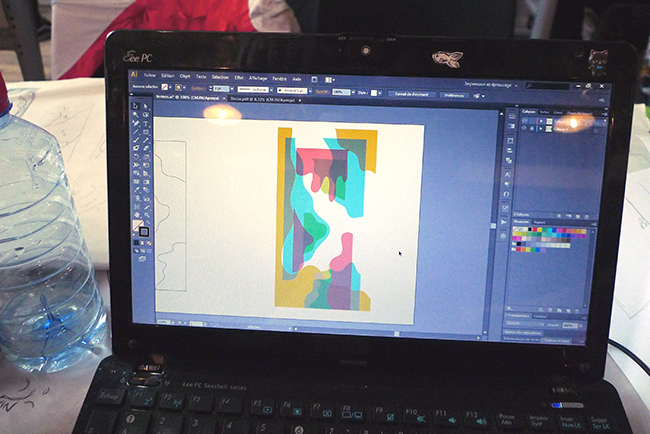
Task: Click the Fill swatch in the toolbox
Action: click(x=138, y=225)
